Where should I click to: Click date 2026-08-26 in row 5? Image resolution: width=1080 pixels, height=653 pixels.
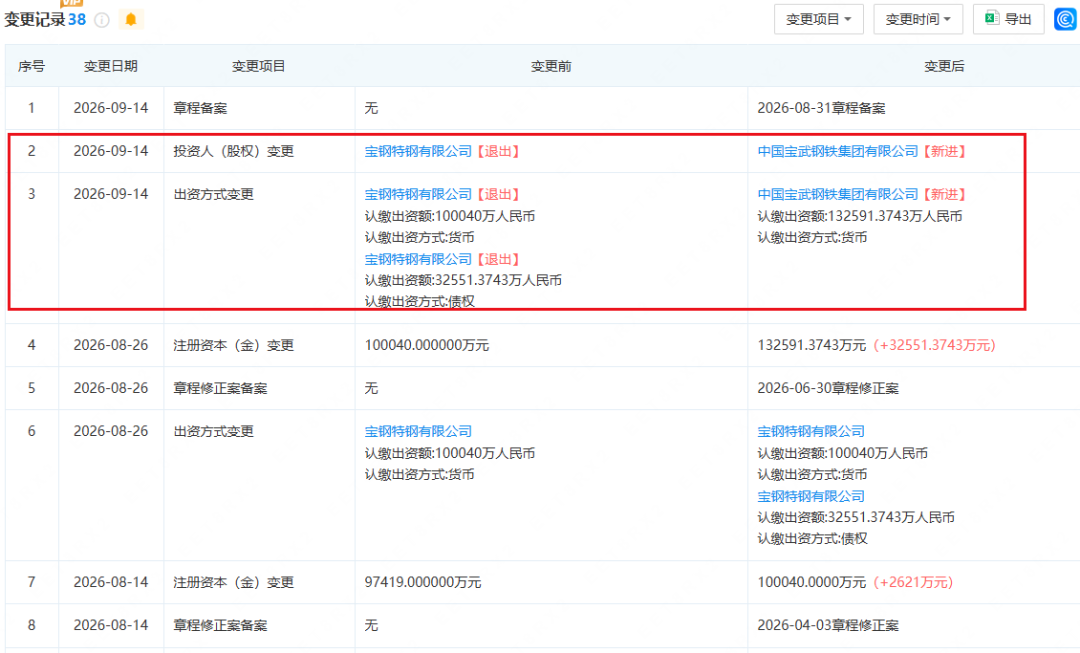111,388
